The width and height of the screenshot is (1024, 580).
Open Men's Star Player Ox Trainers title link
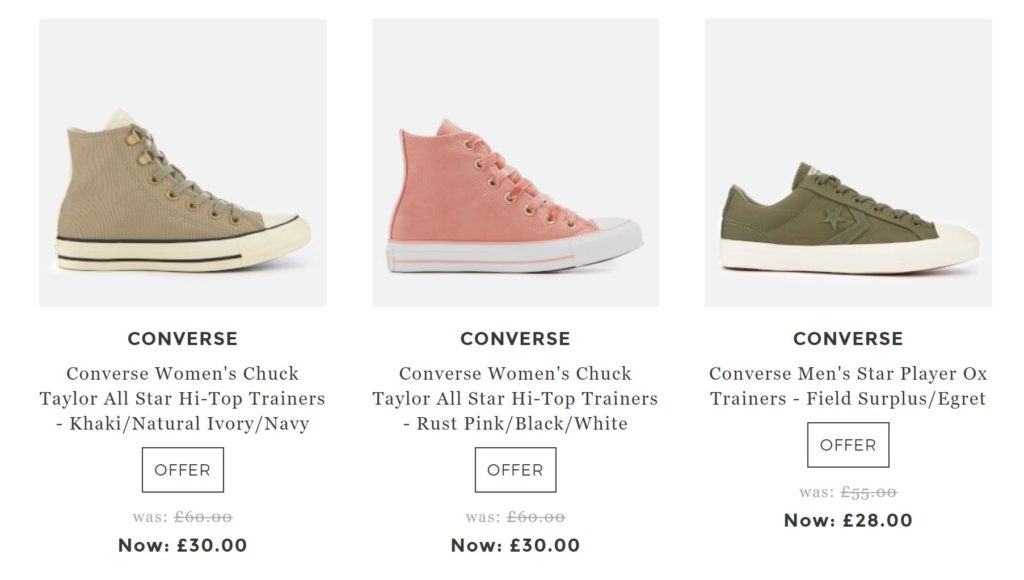coord(848,386)
